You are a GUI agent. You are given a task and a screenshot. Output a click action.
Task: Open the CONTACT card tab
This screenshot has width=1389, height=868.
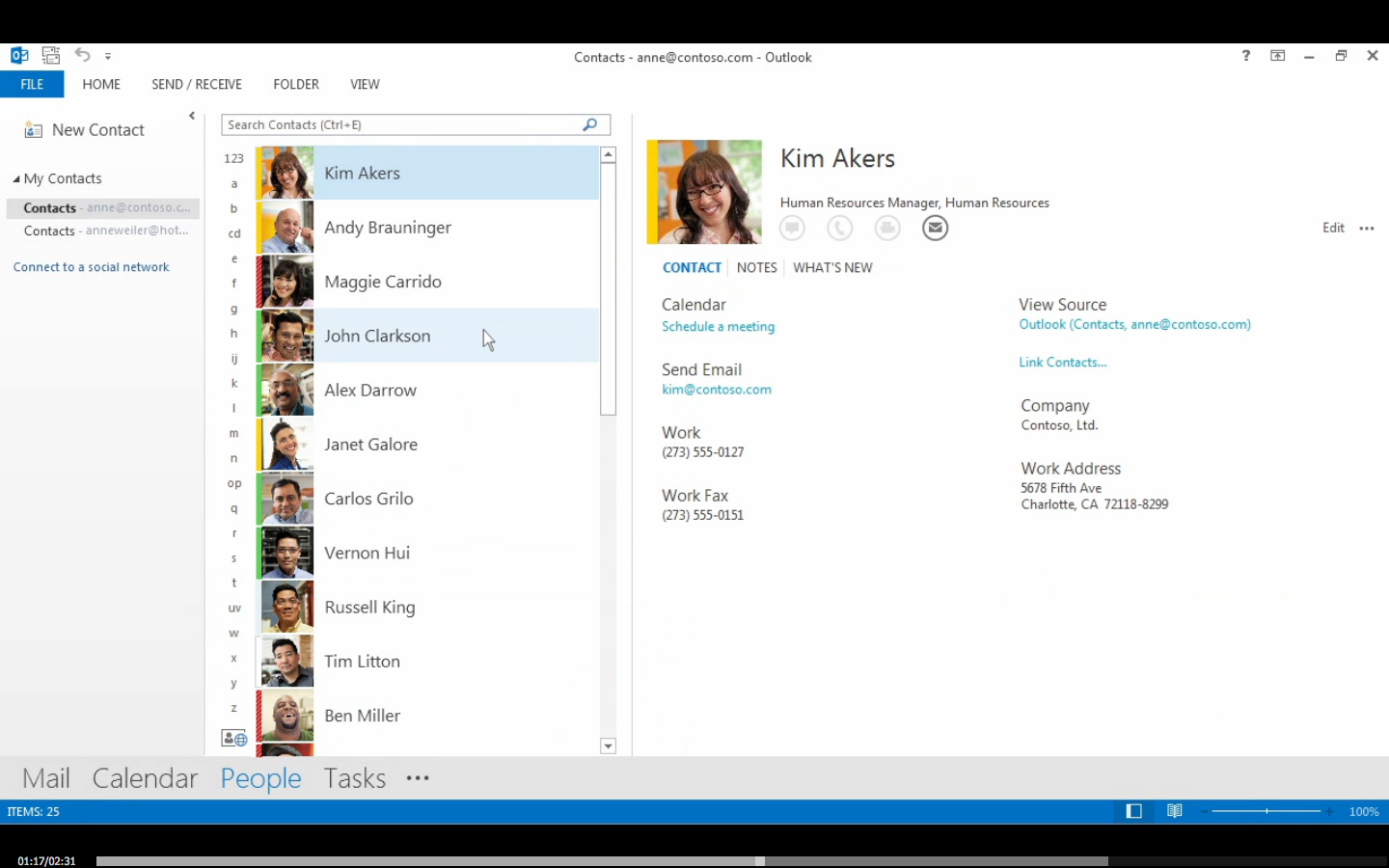pyautogui.click(x=692, y=267)
